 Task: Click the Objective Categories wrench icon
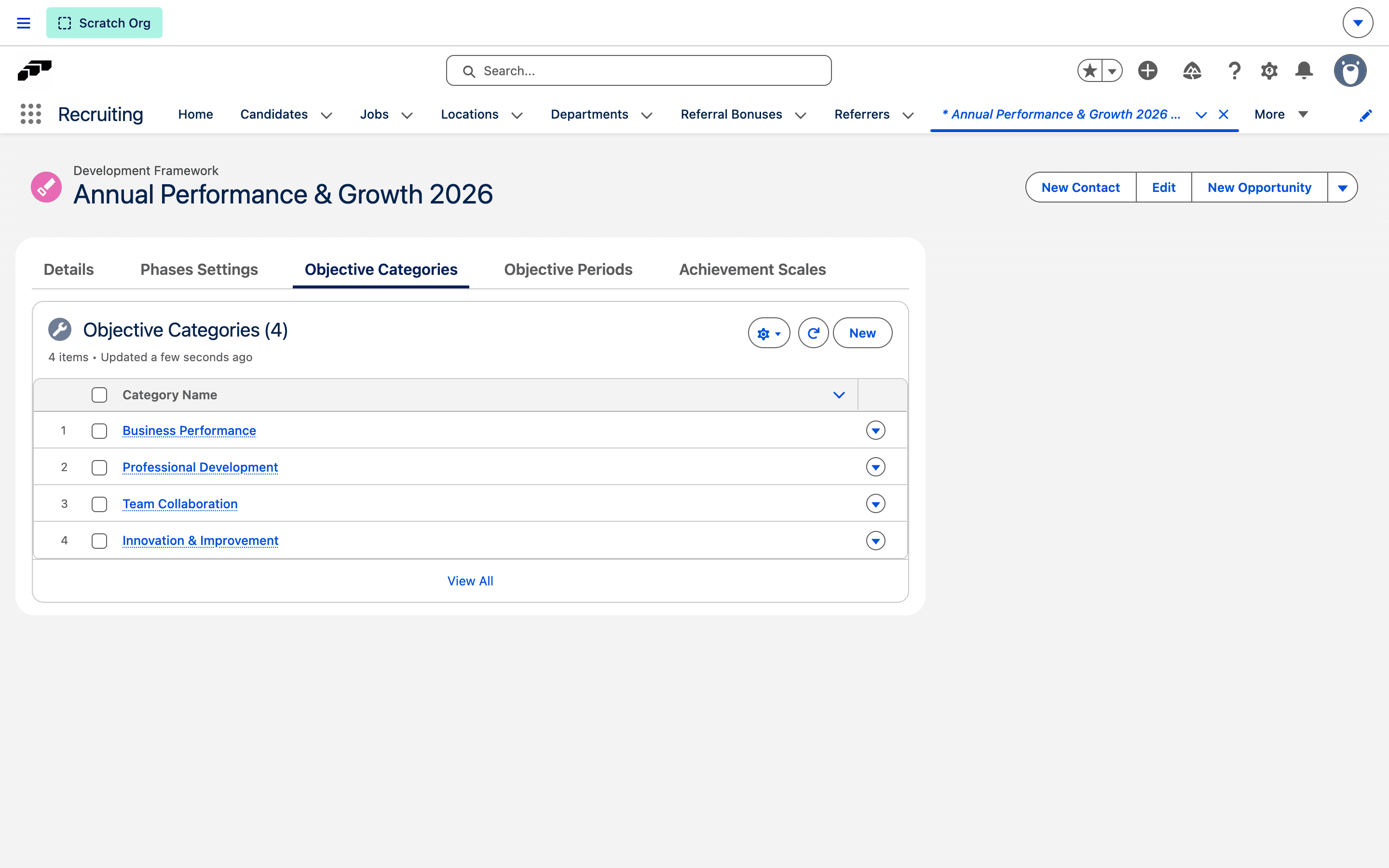coord(60,329)
